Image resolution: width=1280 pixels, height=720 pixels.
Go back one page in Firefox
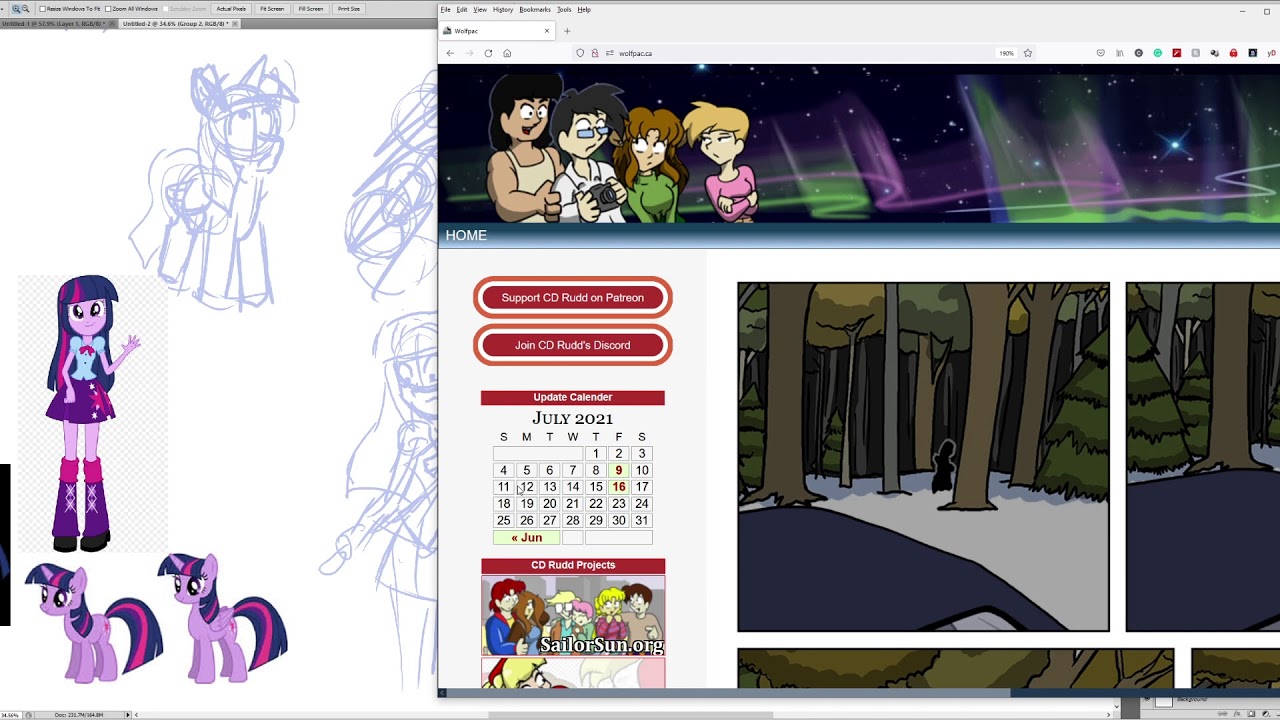(x=450, y=53)
